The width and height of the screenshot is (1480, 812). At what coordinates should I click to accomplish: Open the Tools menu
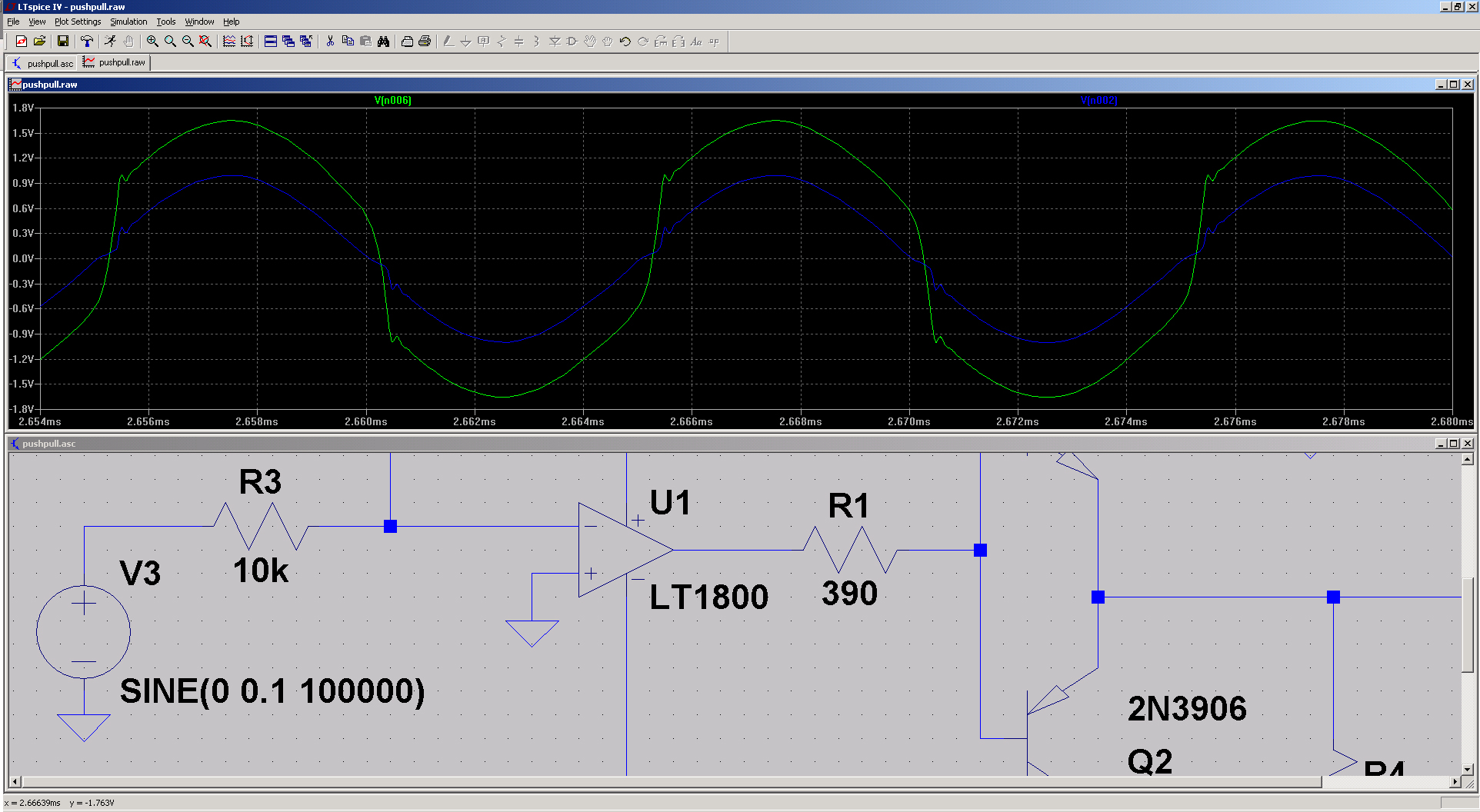[166, 22]
